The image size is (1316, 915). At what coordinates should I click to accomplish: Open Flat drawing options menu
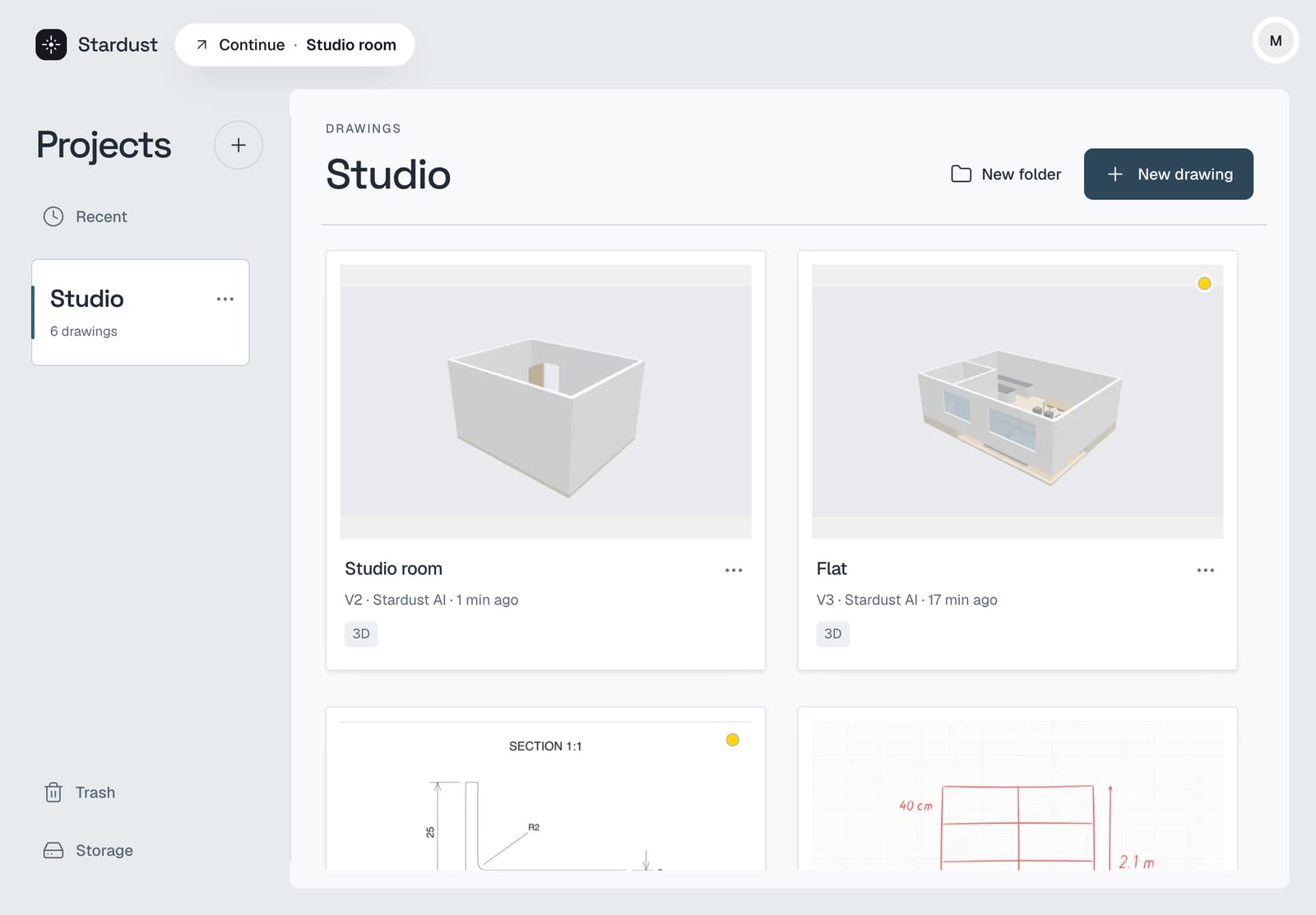(1206, 569)
